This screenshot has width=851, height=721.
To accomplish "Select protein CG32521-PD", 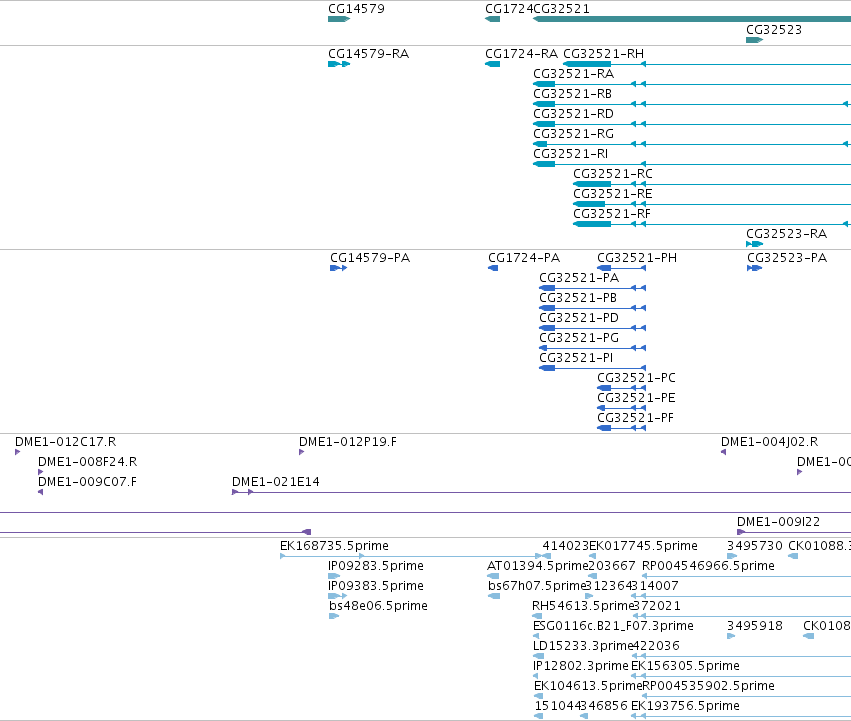I will pyautogui.click(x=579, y=318).
